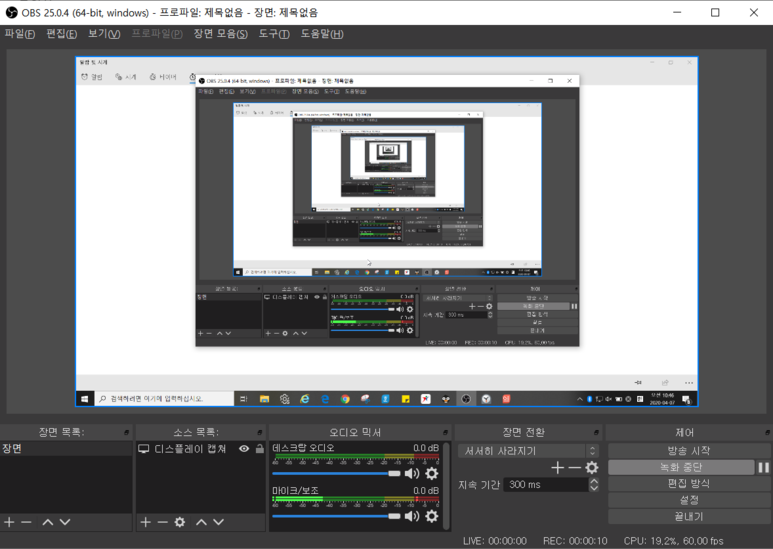Select the 디스플레이 캡쳐 source row
The height and width of the screenshot is (549, 773).
pos(201,448)
